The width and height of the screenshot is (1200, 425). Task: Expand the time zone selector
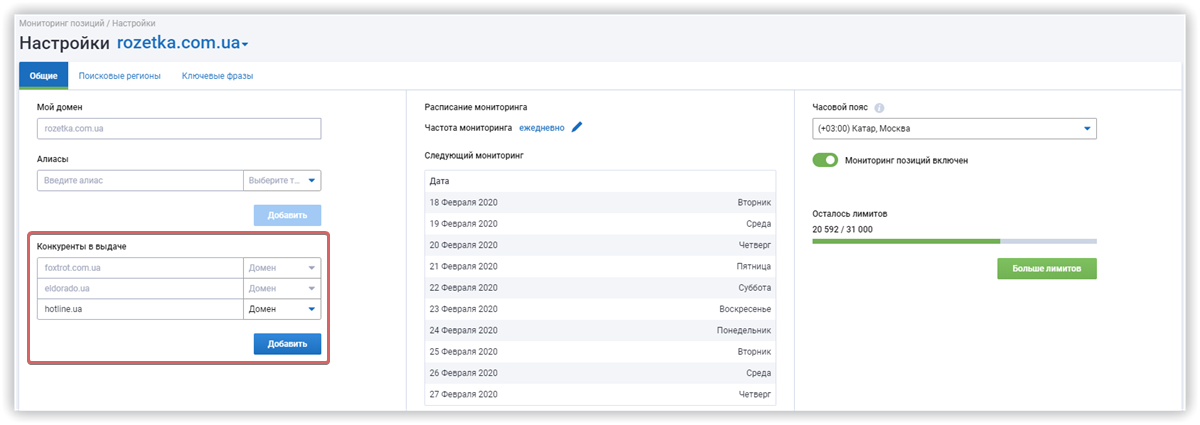pyautogui.click(x=954, y=128)
